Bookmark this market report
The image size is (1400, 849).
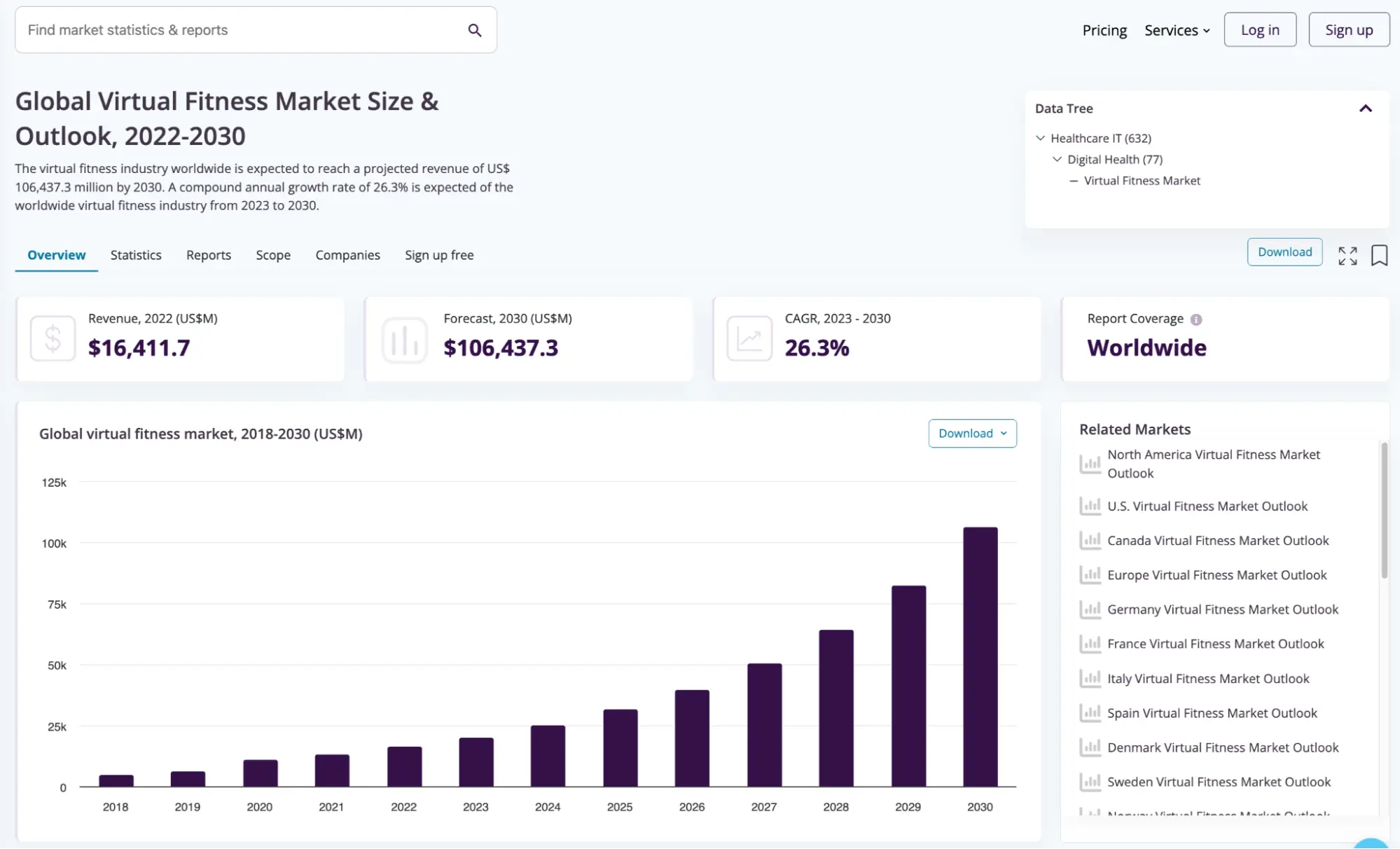tap(1379, 255)
